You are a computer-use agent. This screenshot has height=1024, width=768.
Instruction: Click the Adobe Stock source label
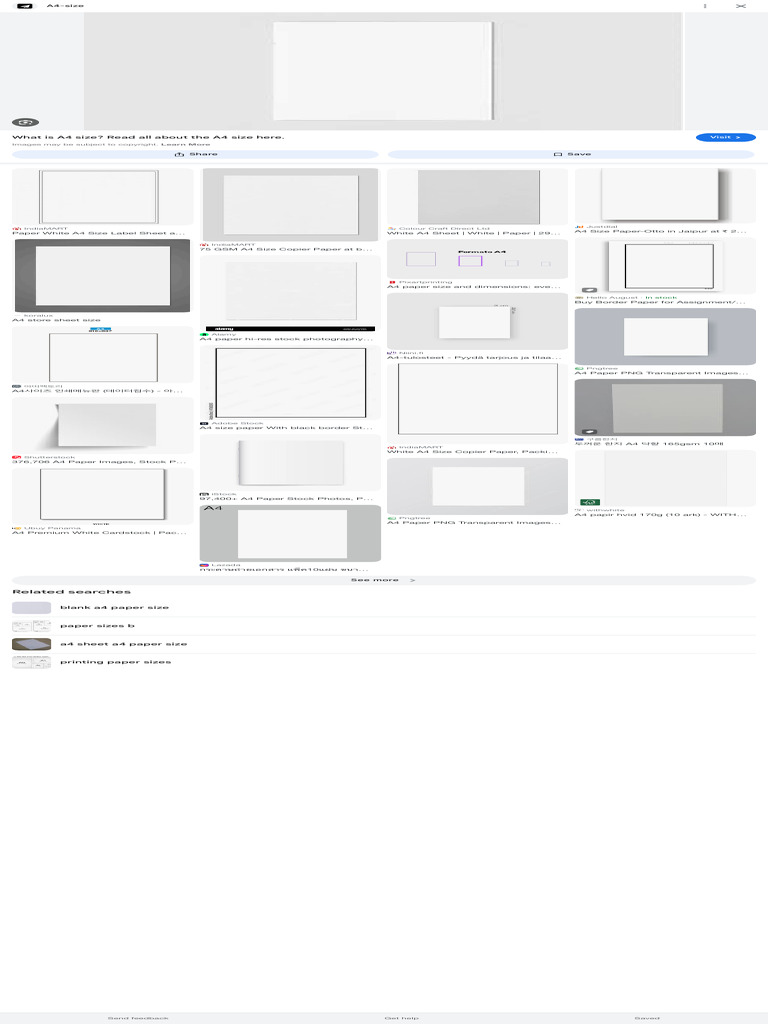pyautogui.click(x=237, y=423)
